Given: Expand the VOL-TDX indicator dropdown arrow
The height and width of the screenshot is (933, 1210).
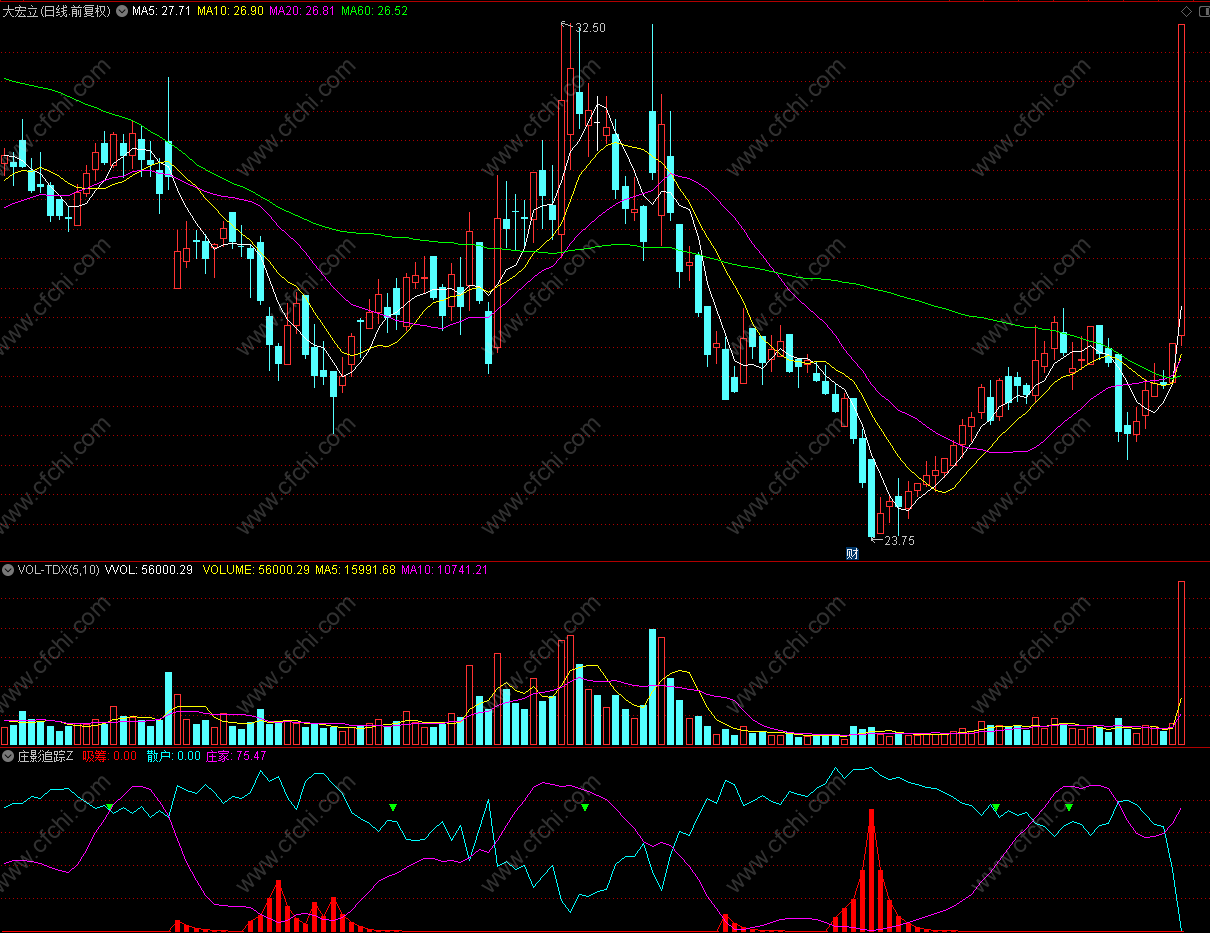Looking at the screenshot, I should pos(9,570).
